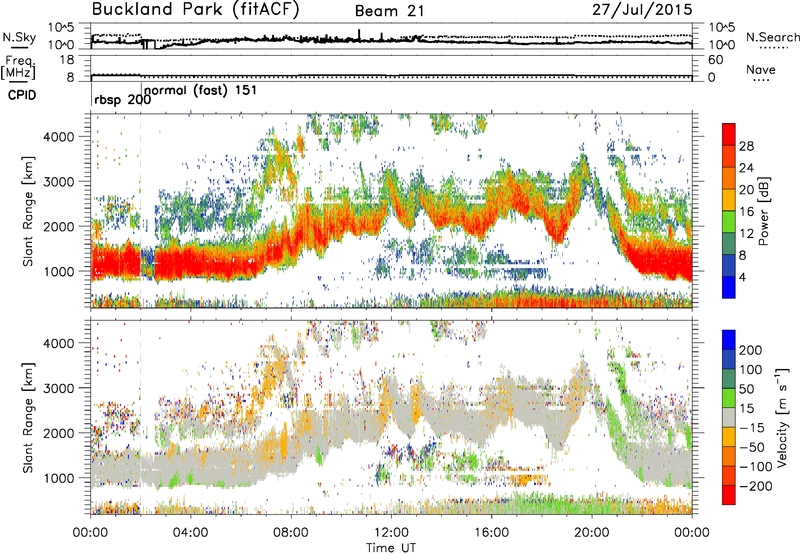Click the "normal (fast) 151" annotation
Viewport: 800px width, 554px height.
(x=201, y=90)
